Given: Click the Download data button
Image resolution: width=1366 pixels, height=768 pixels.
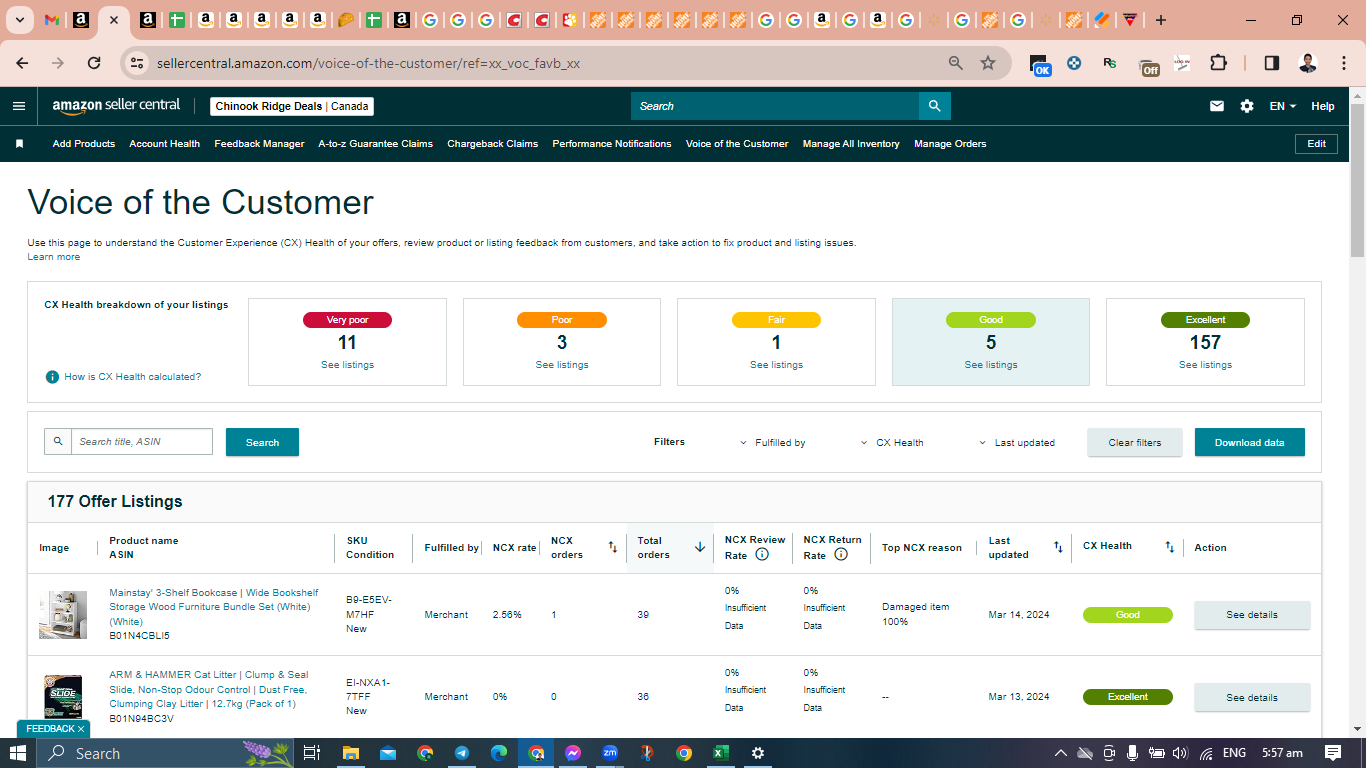Looking at the screenshot, I should click(1250, 442).
